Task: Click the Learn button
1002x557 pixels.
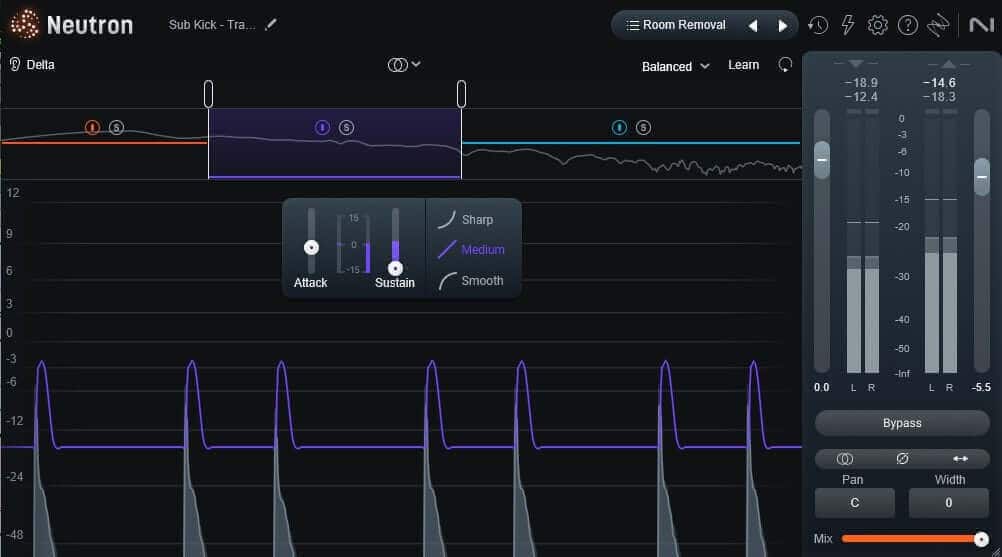Action: tap(743, 65)
